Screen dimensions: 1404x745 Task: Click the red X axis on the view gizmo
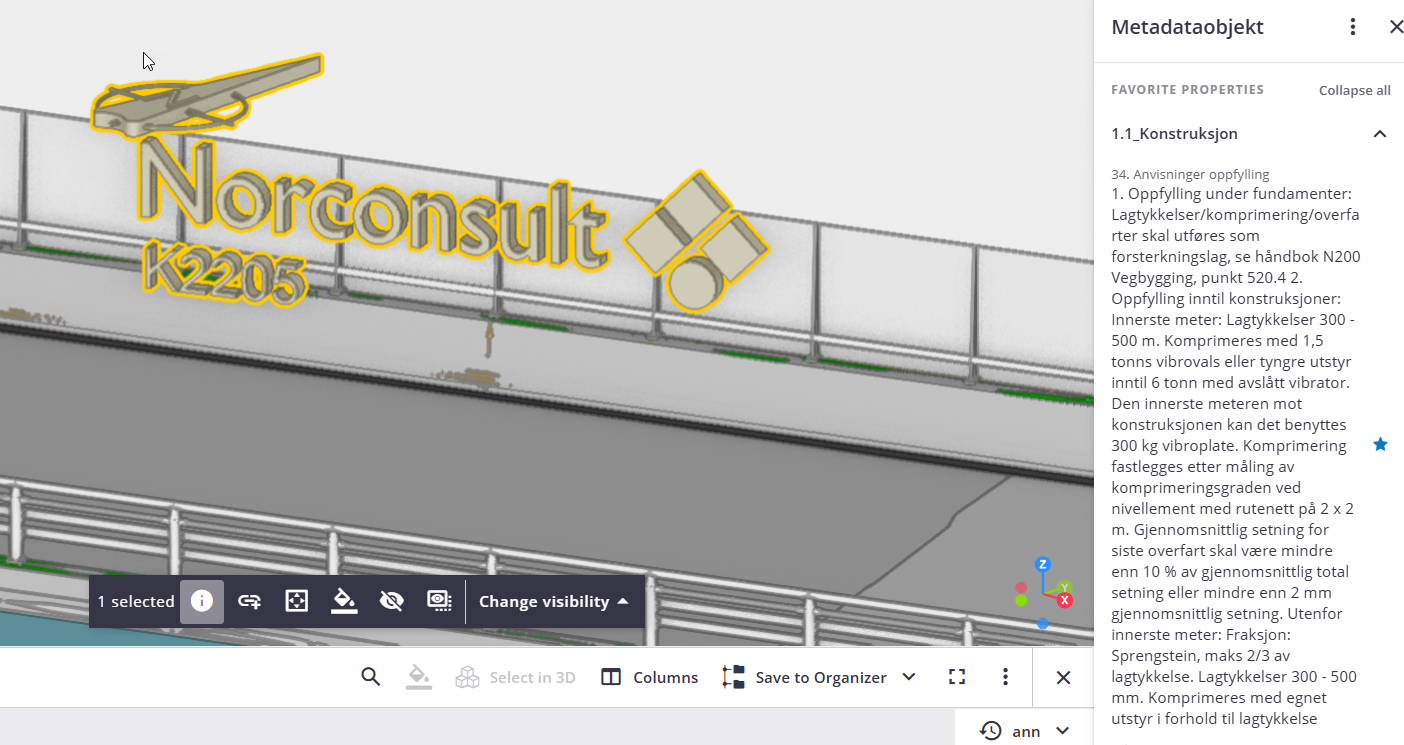tap(1065, 600)
